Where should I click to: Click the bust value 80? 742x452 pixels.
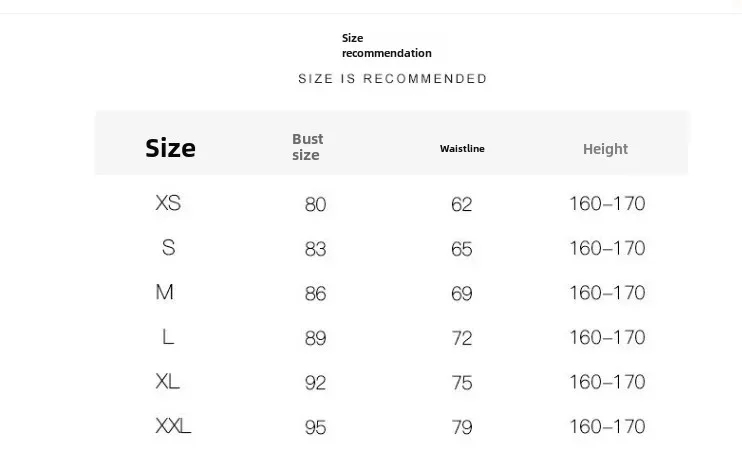pyautogui.click(x=315, y=204)
